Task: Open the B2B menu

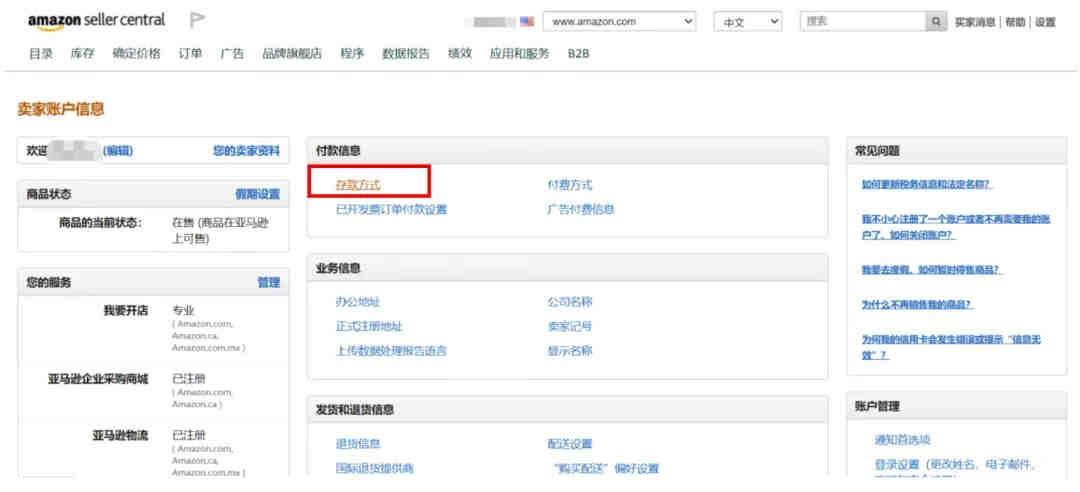Action: pyautogui.click(x=579, y=54)
